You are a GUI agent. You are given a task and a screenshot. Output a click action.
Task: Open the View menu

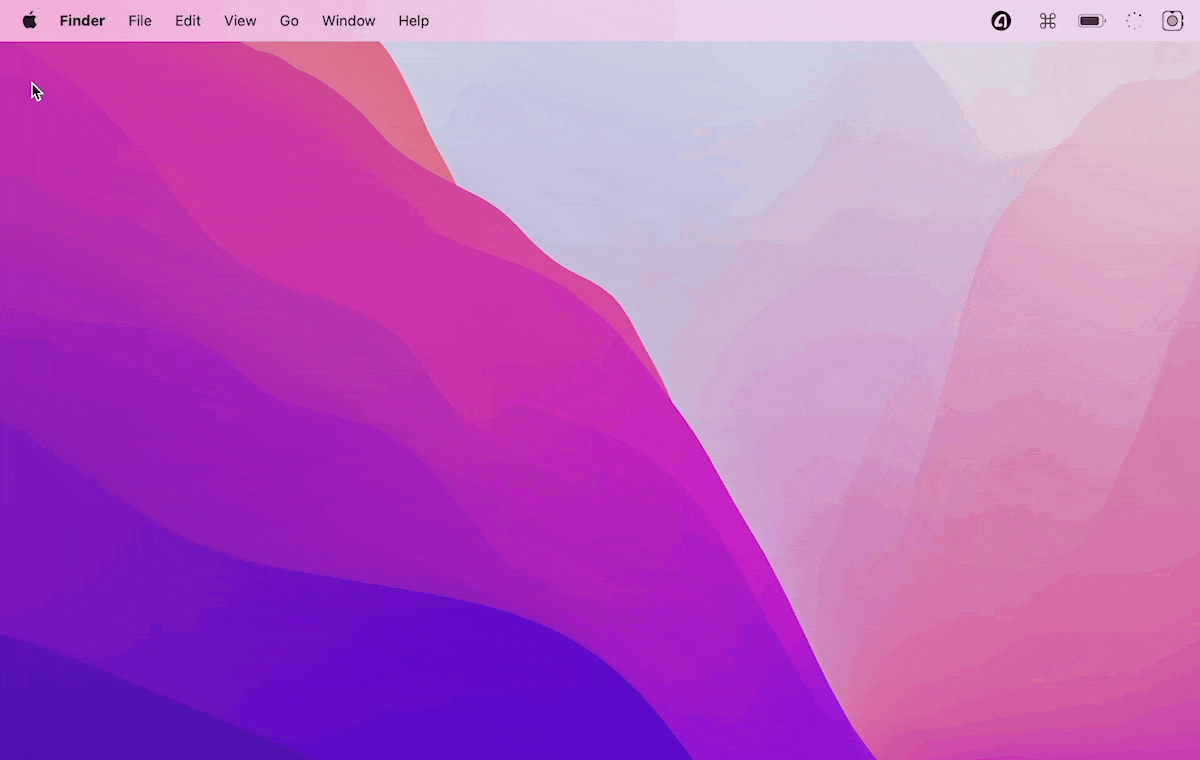coord(240,21)
